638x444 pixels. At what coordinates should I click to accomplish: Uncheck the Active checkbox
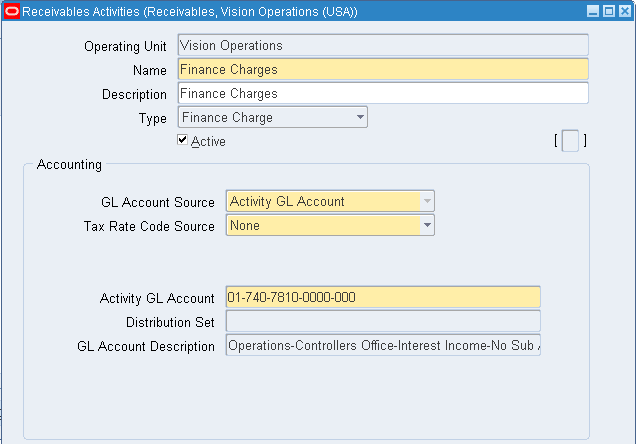(x=183, y=141)
